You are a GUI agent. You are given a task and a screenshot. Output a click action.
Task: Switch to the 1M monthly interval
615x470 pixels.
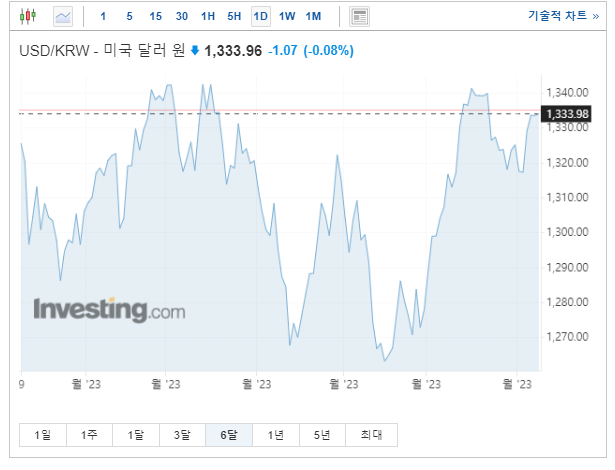click(313, 16)
